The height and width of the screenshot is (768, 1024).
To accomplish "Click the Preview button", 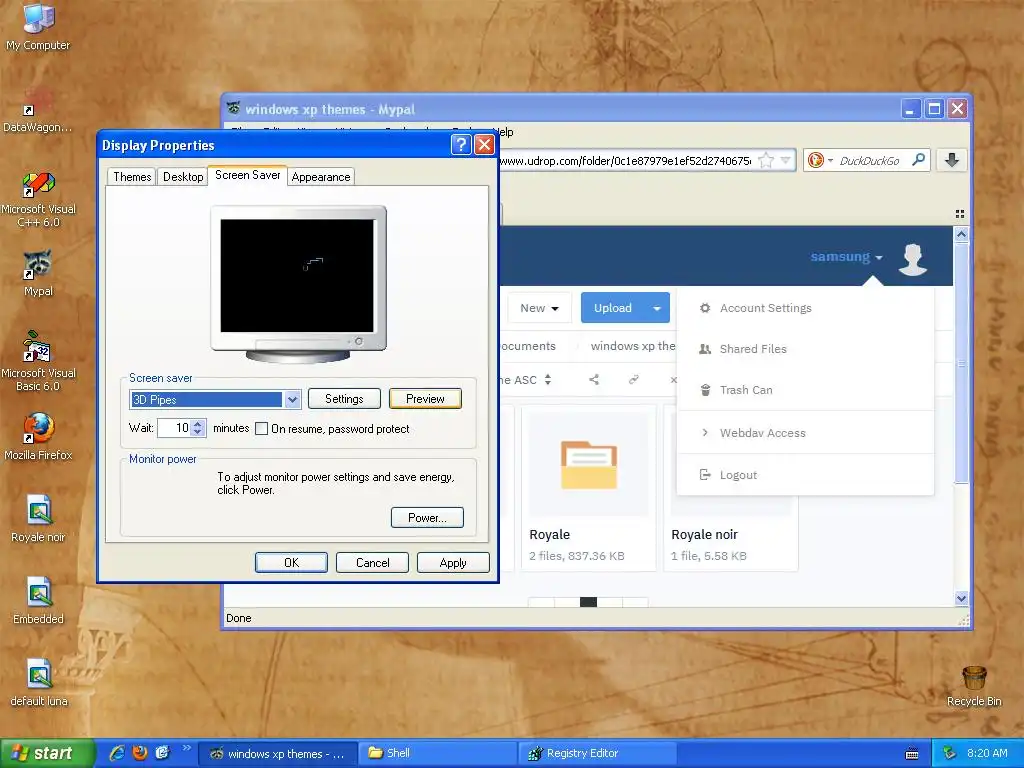I will click(x=425, y=398).
